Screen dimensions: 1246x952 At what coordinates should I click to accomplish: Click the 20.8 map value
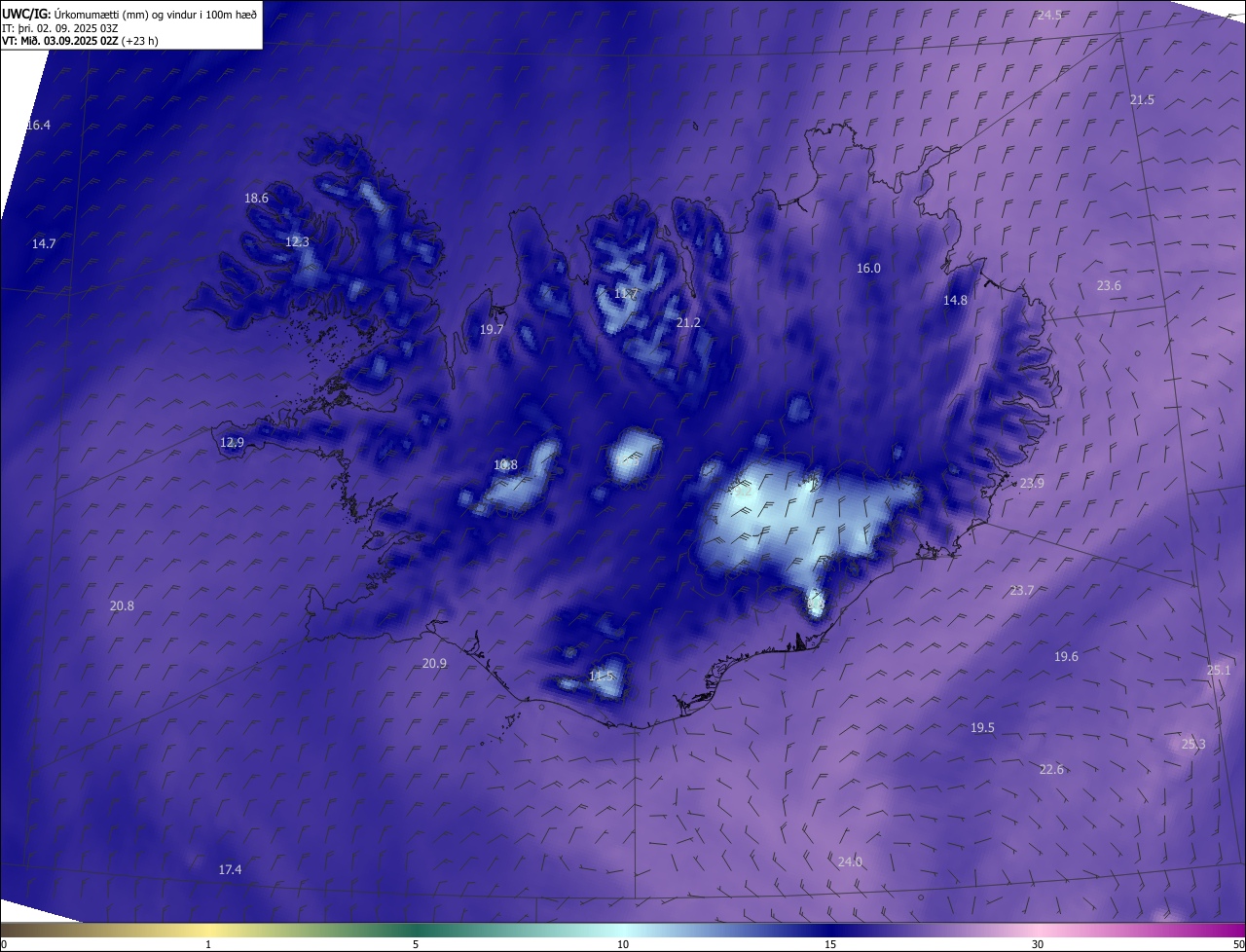122,606
